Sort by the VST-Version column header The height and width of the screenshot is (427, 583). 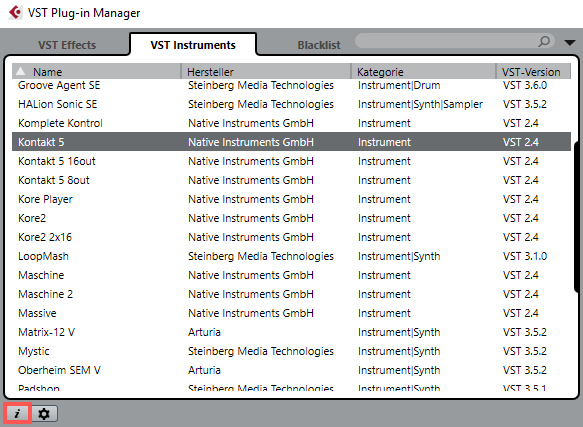click(534, 71)
